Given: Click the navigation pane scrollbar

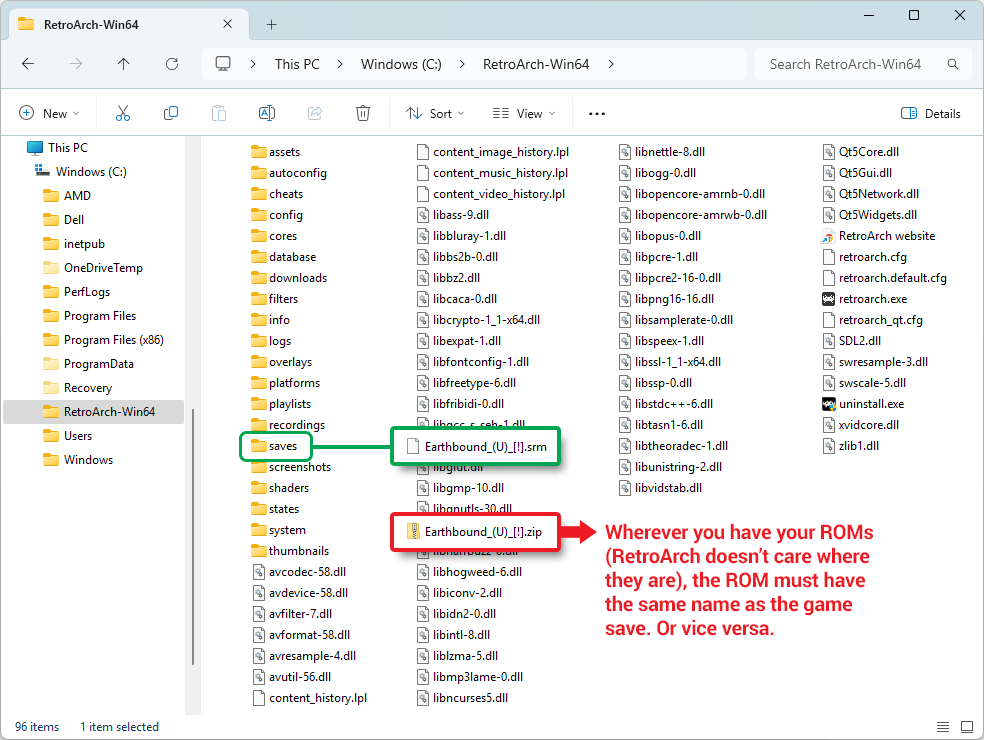Looking at the screenshot, I should pyautogui.click(x=193, y=537).
